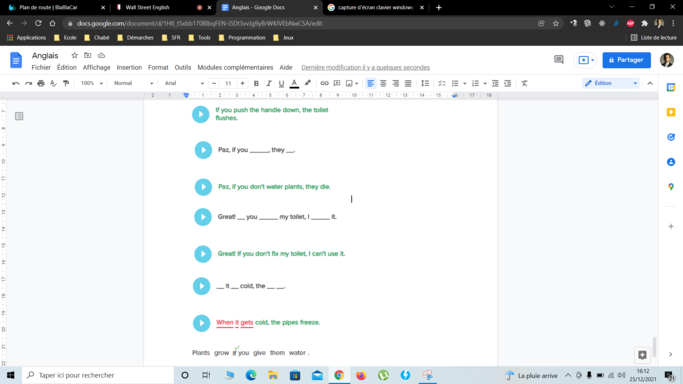Open Google Keep in the side panel

(671, 112)
